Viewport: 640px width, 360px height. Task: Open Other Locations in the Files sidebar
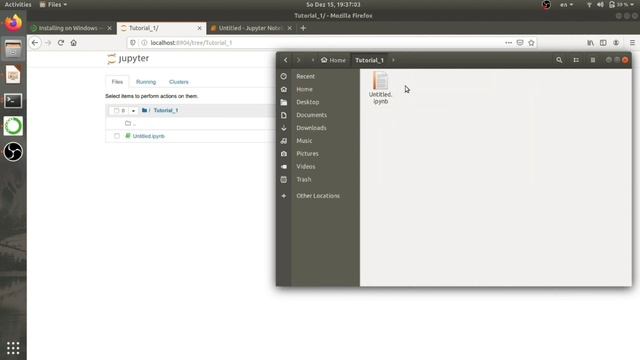318,196
